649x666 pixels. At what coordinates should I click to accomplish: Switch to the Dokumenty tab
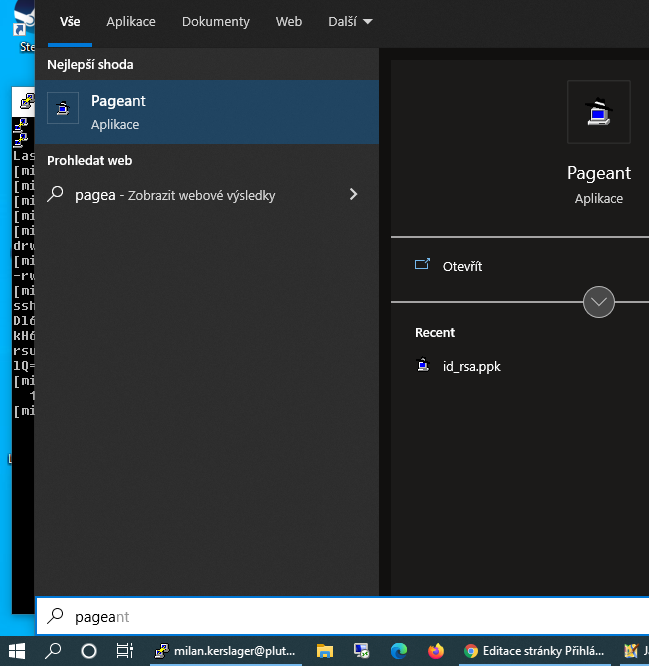216,22
